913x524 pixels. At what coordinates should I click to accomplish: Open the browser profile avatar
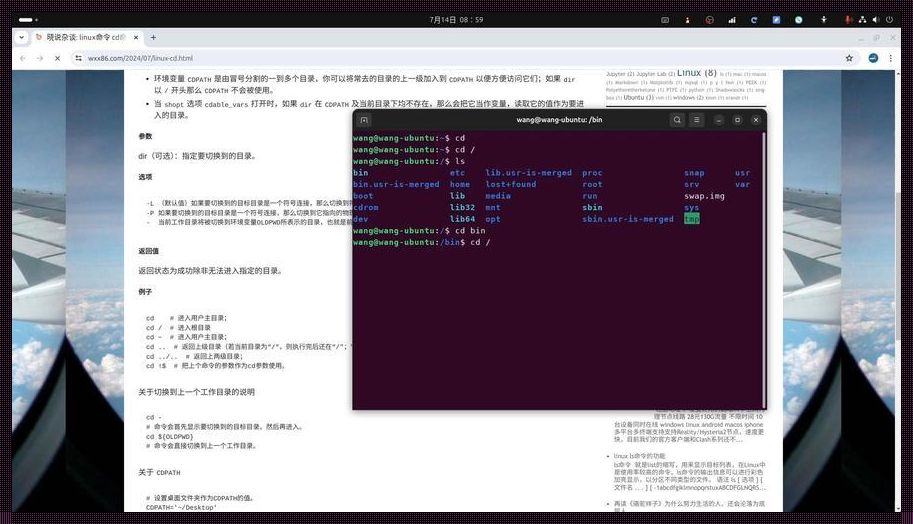[873, 58]
